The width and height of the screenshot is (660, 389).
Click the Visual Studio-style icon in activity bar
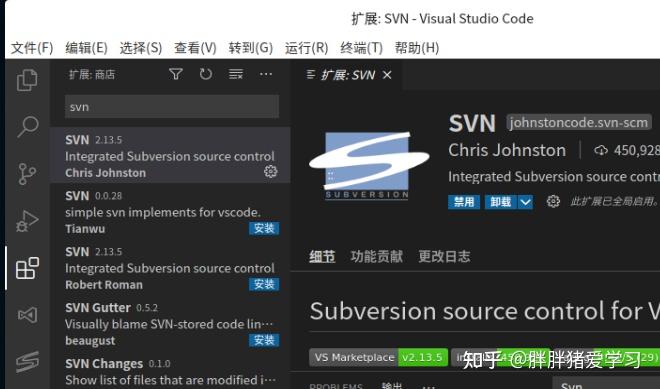tap(27, 315)
